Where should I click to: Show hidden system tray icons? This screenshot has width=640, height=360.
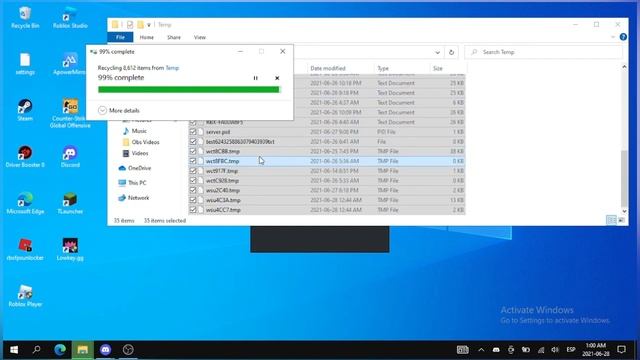tap(481, 350)
